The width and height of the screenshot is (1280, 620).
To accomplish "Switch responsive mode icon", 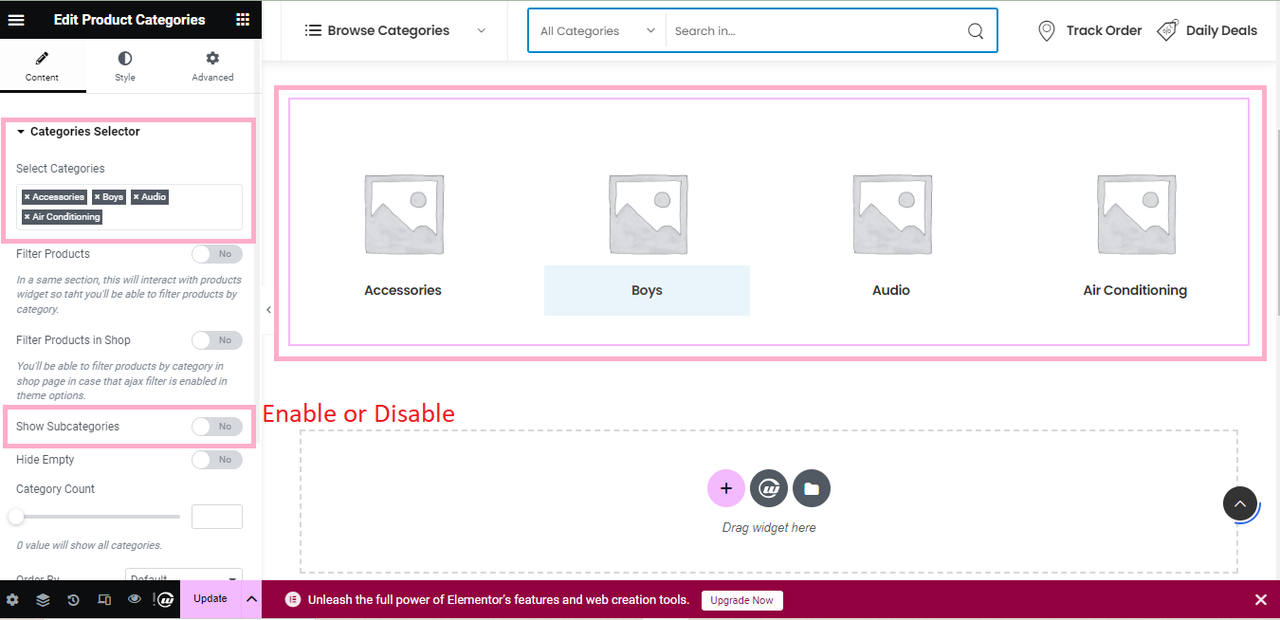I will (x=104, y=599).
